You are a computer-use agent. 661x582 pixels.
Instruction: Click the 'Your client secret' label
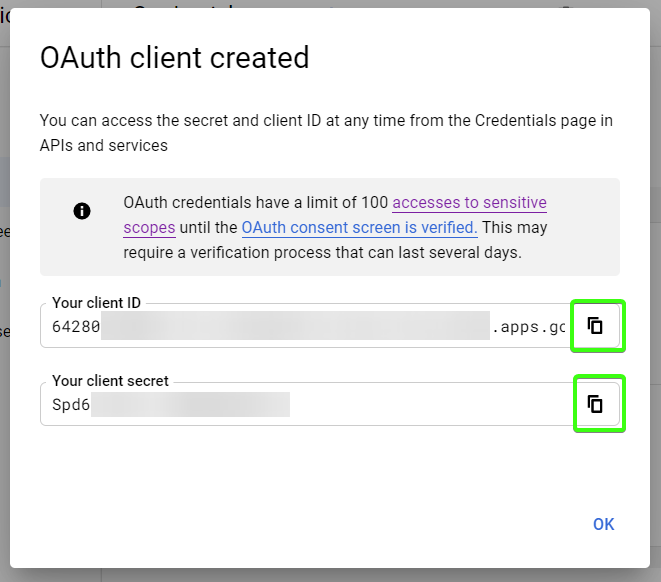click(x=110, y=381)
